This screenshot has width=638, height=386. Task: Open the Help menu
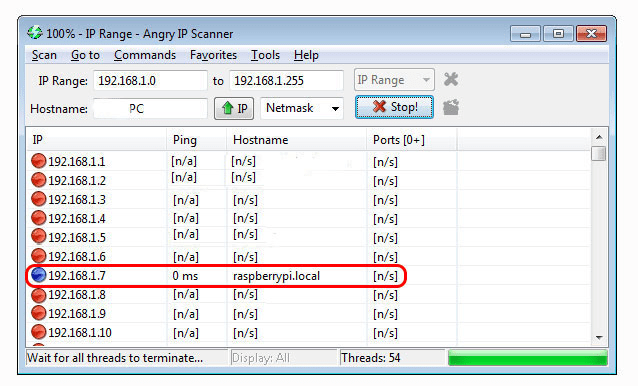click(x=306, y=55)
